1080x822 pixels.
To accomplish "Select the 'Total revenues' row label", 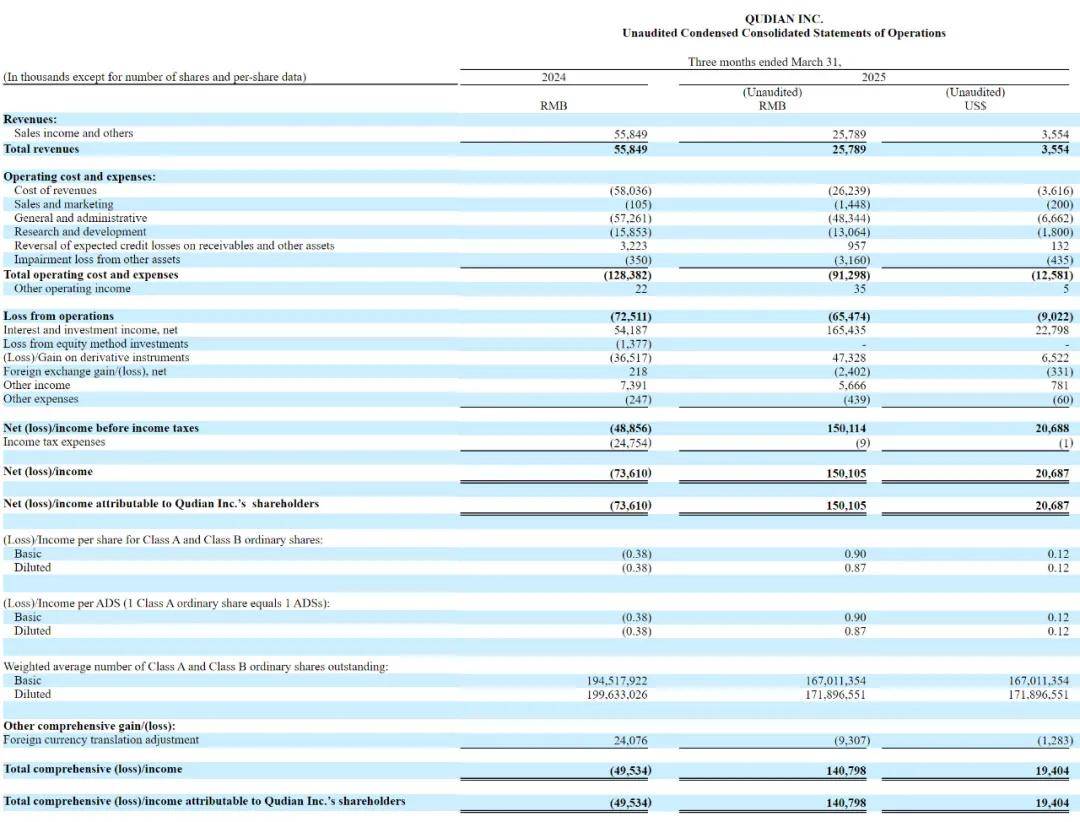I will click(41, 149).
